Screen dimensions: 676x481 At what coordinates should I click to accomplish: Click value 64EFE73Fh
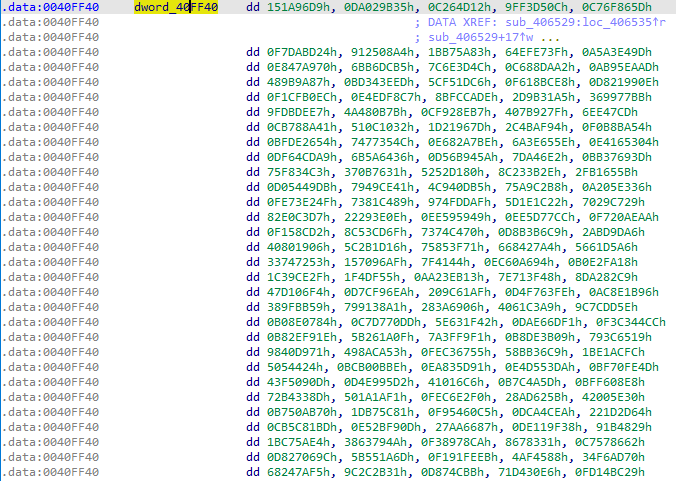pos(537,52)
